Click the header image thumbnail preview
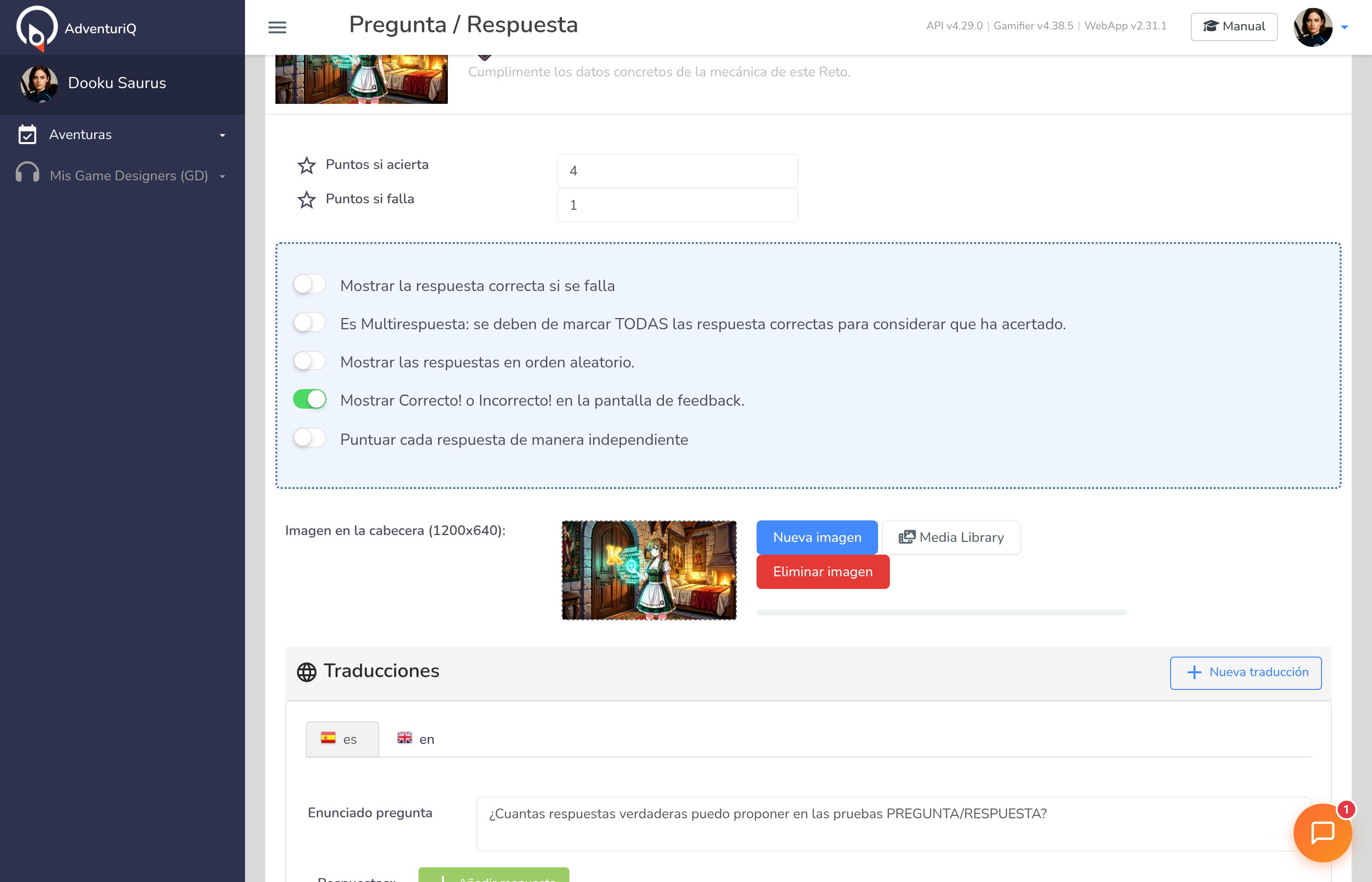1372x882 pixels. [x=649, y=570]
